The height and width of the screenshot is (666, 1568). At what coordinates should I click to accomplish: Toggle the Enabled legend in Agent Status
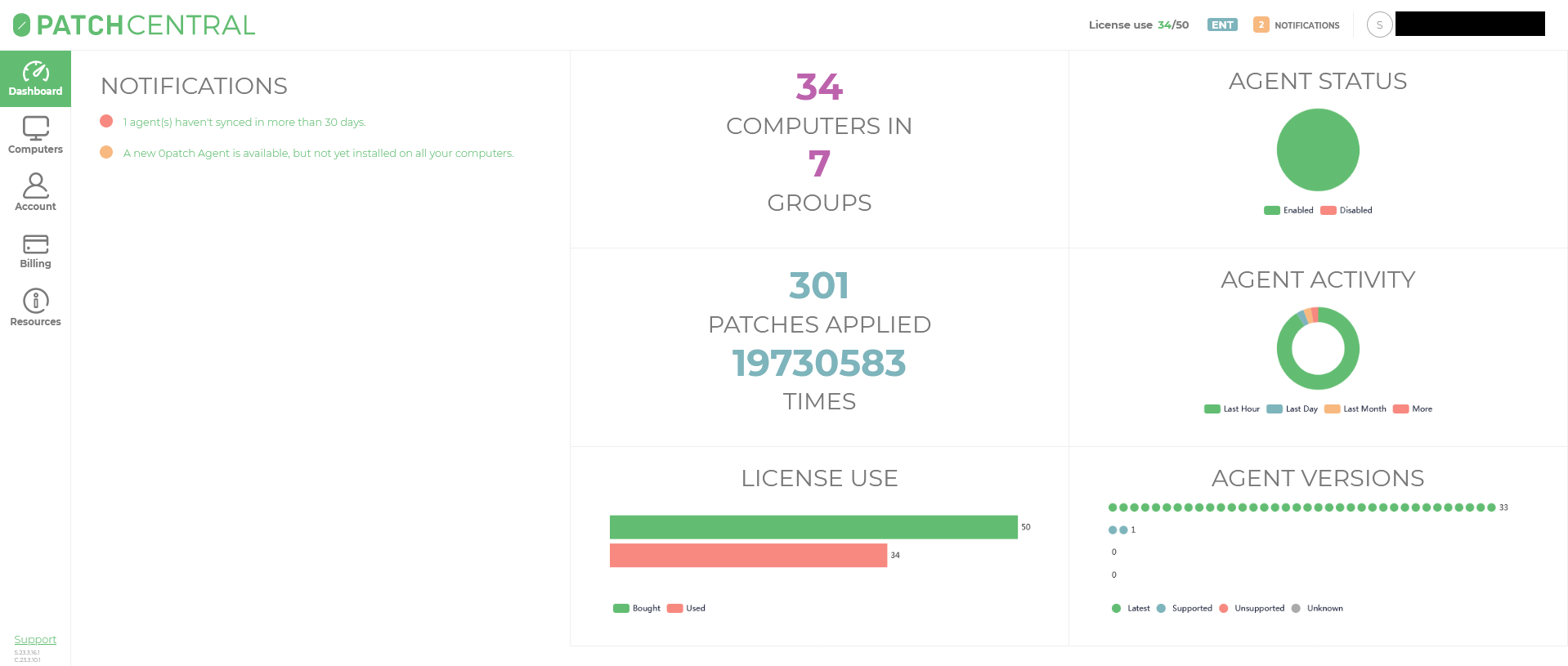tap(1288, 210)
